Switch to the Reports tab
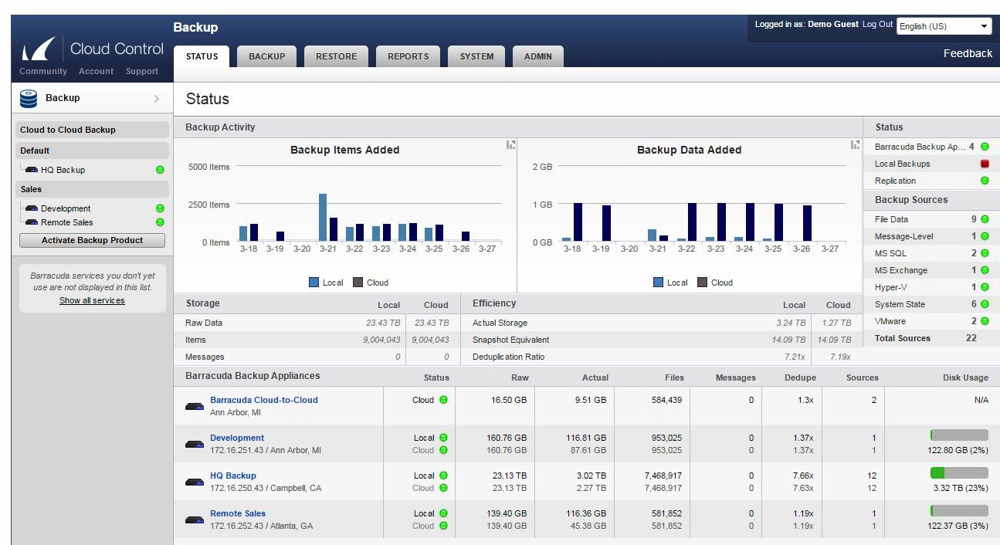 (x=408, y=56)
